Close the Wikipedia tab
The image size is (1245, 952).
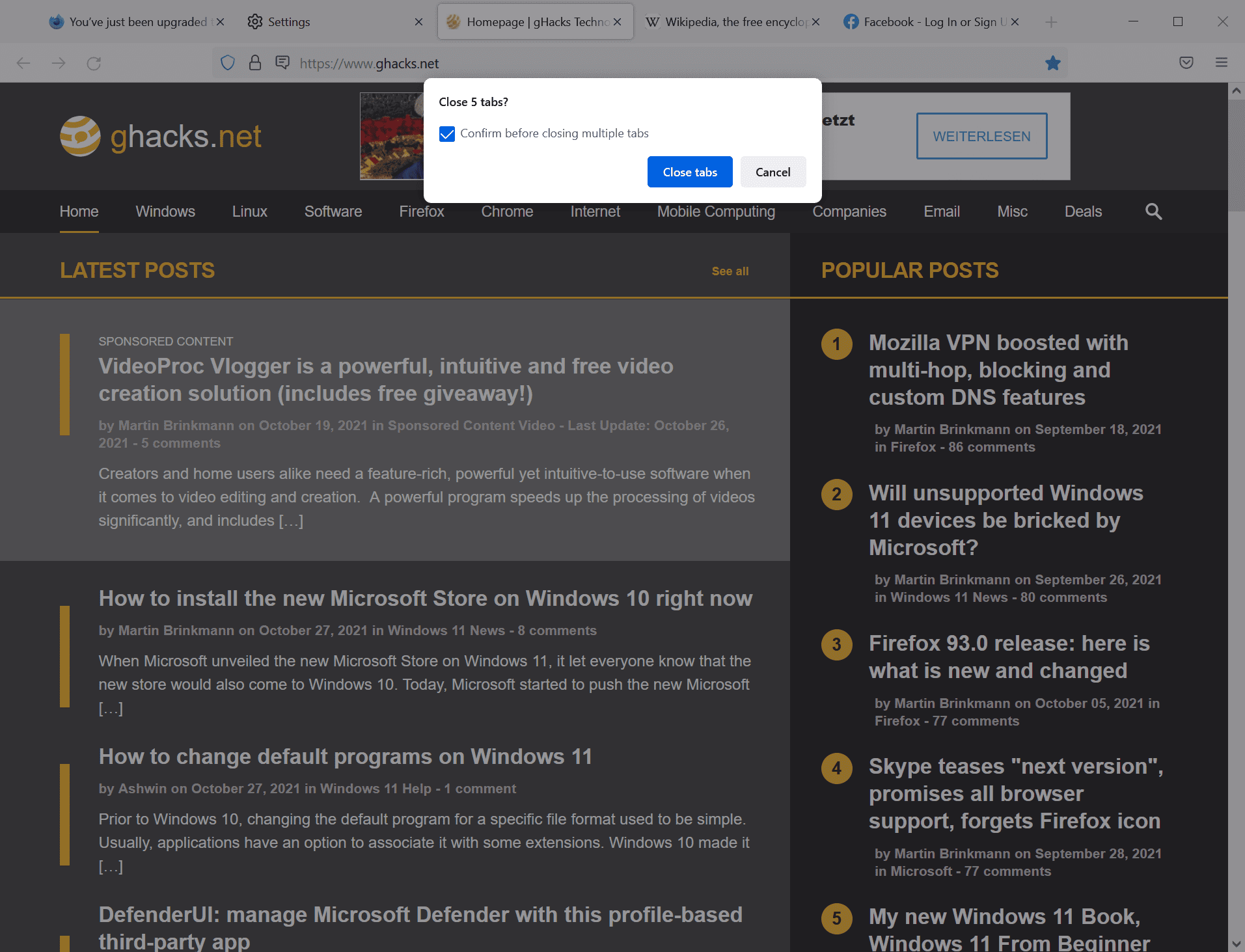tap(815, 22)
